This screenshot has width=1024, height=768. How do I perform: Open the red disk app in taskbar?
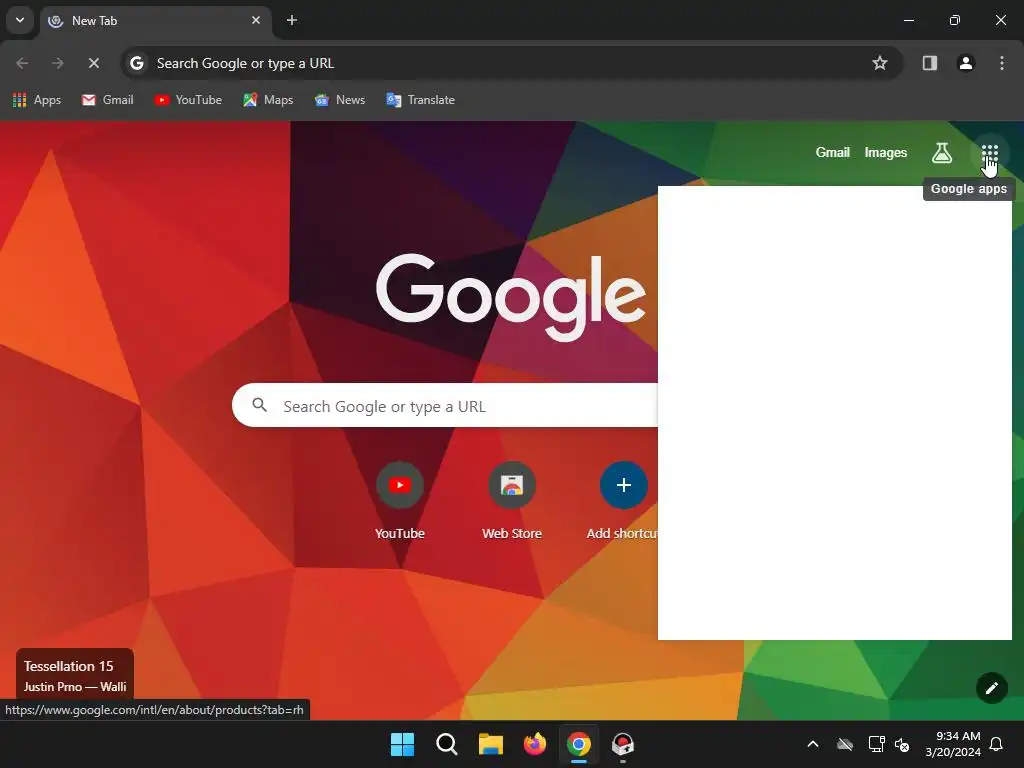623,744
